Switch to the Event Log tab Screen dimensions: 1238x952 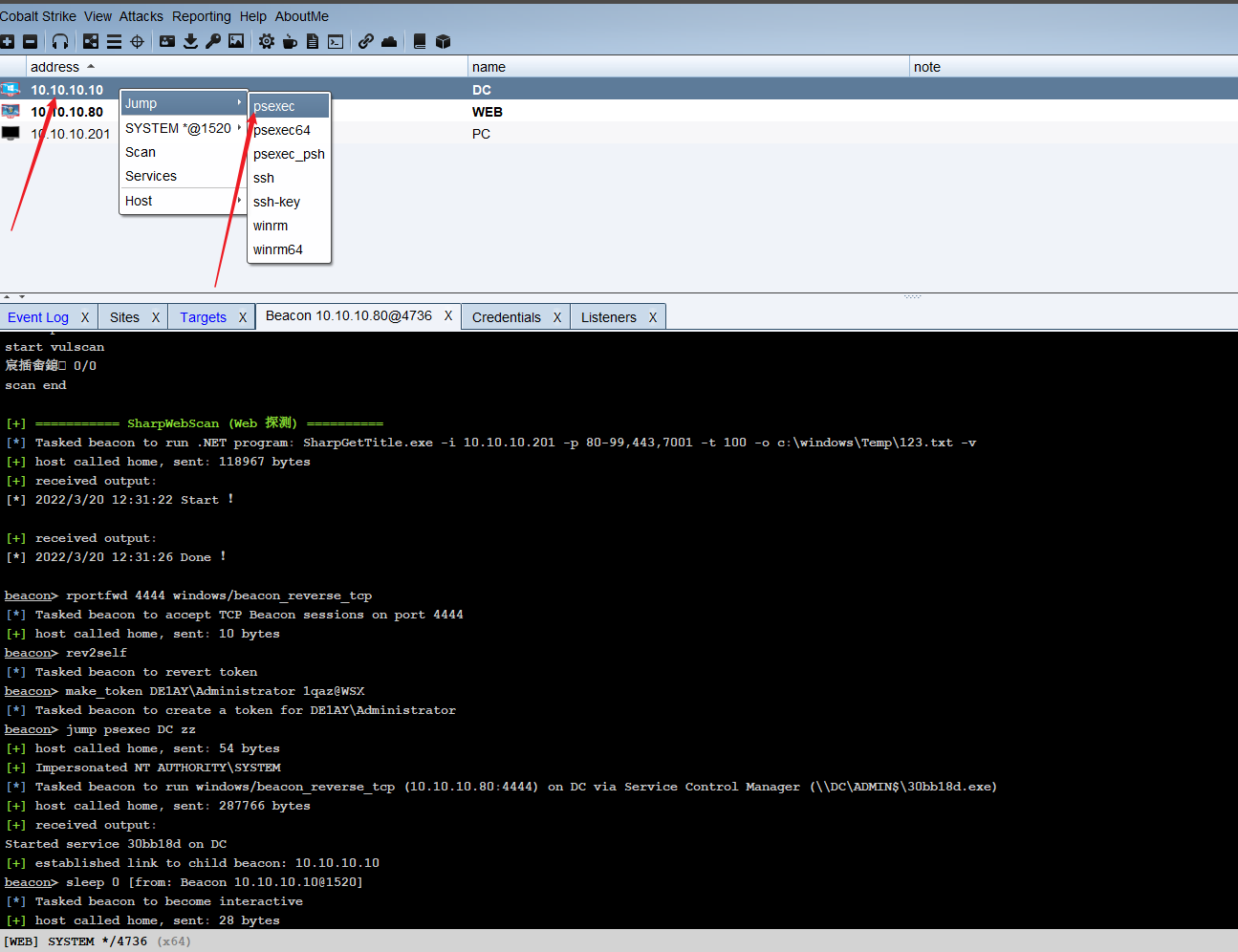[x=38, y=317]
